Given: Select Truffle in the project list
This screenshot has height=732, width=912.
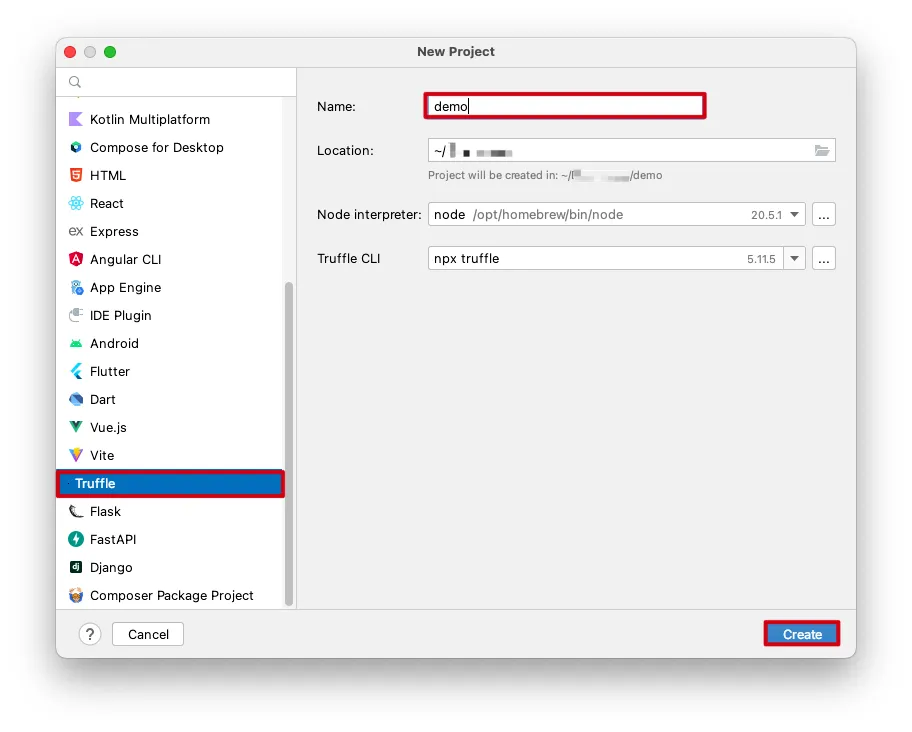Looking at the screenshot, I should [170, 483].
